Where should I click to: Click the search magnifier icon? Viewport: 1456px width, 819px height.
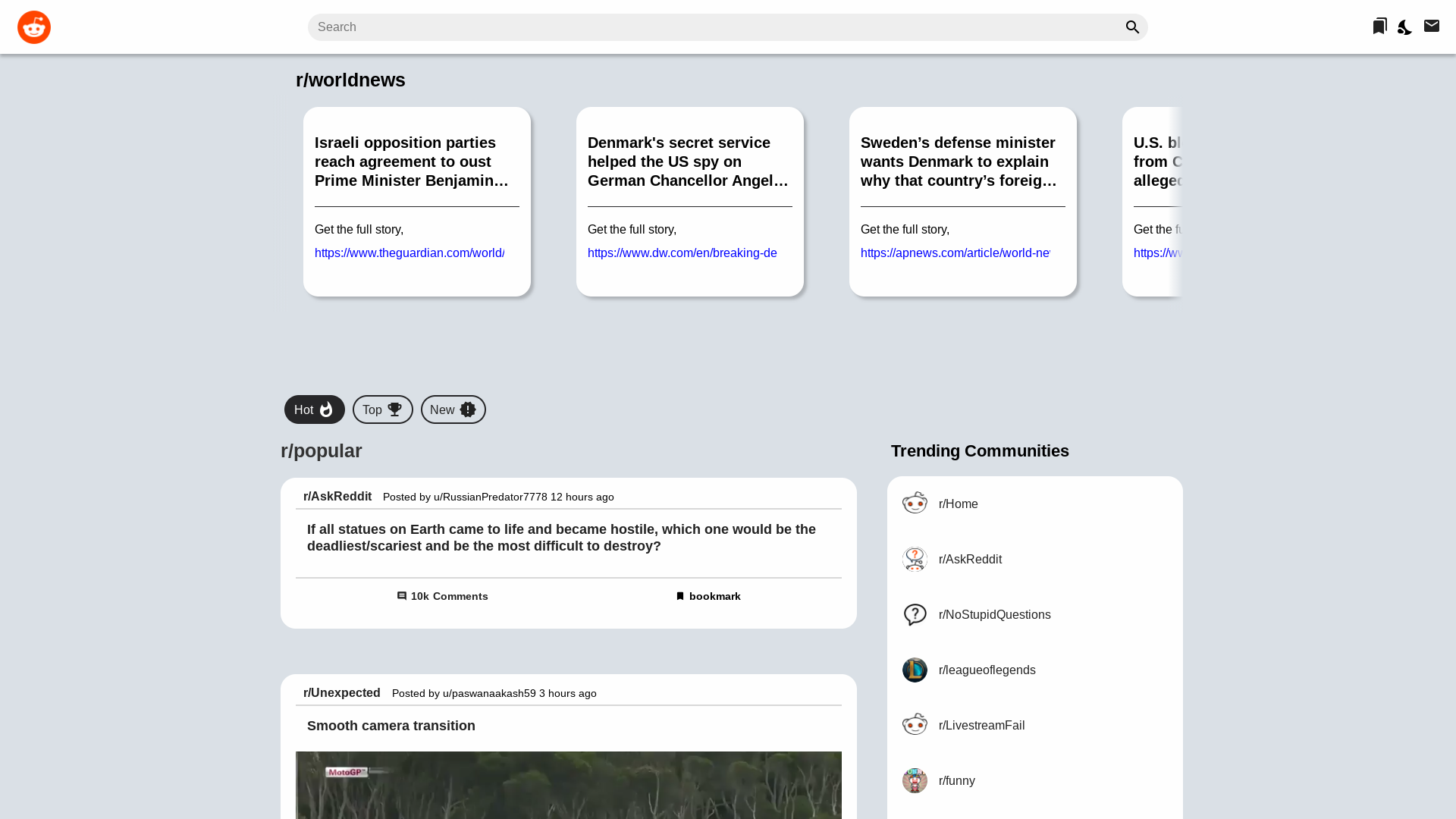click(x=1131, y=27)
